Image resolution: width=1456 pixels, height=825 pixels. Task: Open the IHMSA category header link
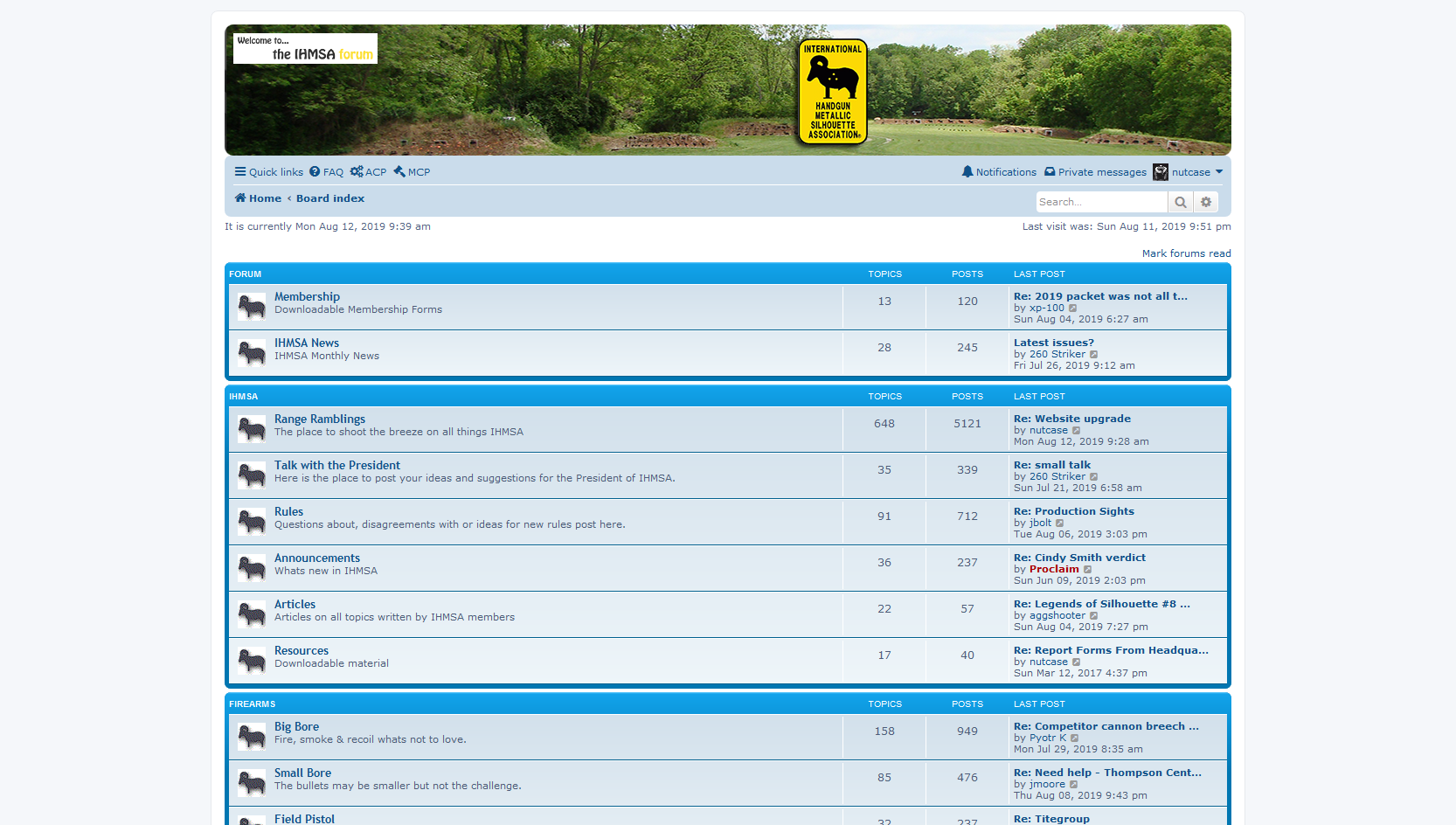pyautogui.click(x=244, y=397)
